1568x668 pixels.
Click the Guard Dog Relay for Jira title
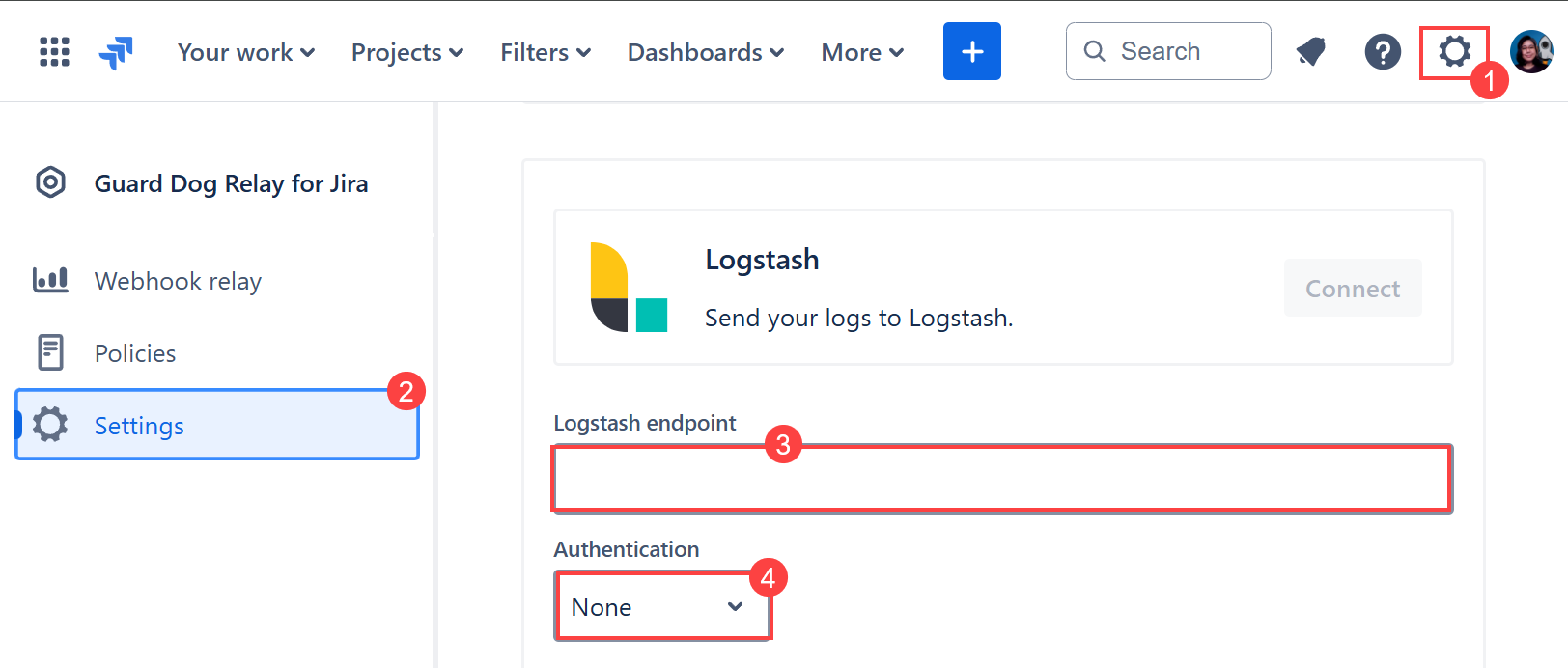click(x=231, y=183)
